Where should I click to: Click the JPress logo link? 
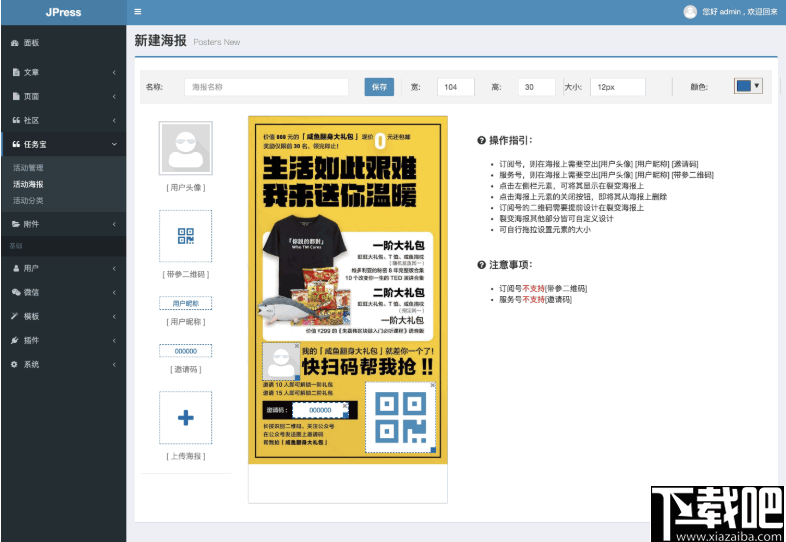[63, 13]
